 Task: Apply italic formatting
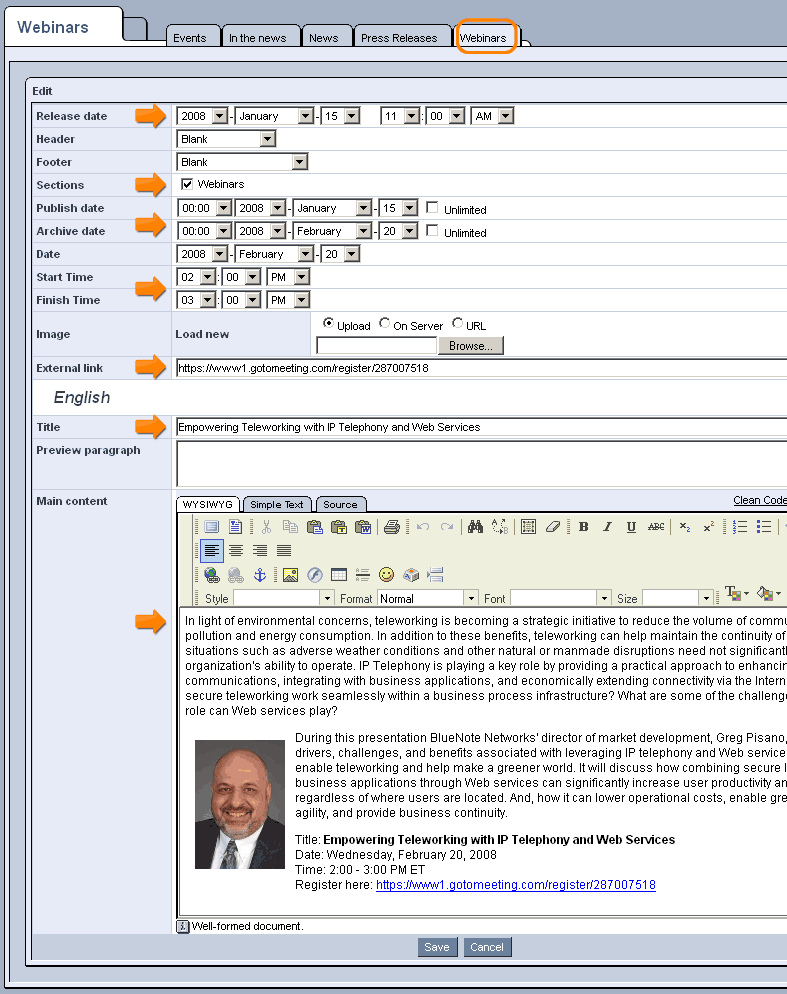pos(607,527)
